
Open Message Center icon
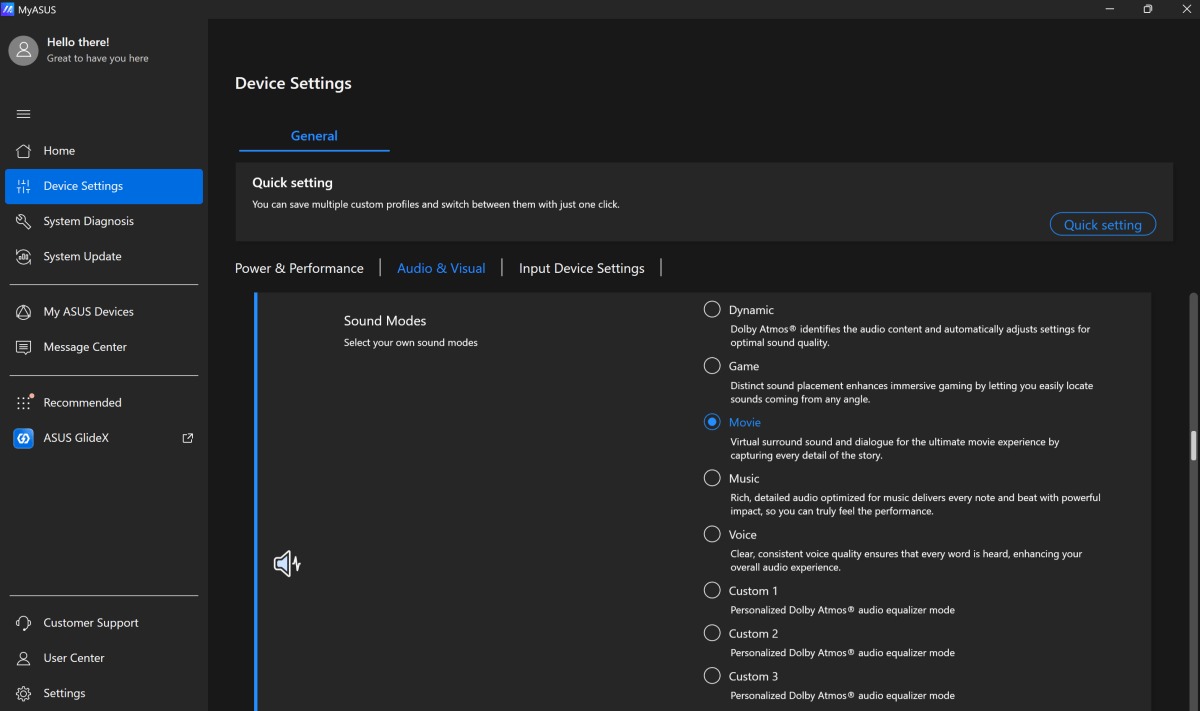pos(24,347)
